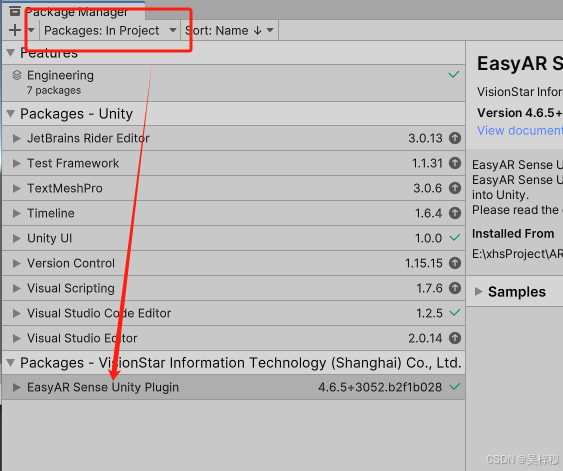Screen dimensions: 563x471
Task: Click the Engineering layers icon
Action: coord(17,75)
